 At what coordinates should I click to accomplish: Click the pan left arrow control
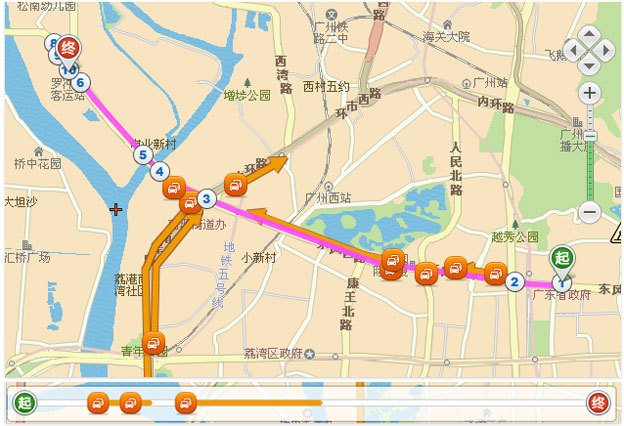[572, 50]
